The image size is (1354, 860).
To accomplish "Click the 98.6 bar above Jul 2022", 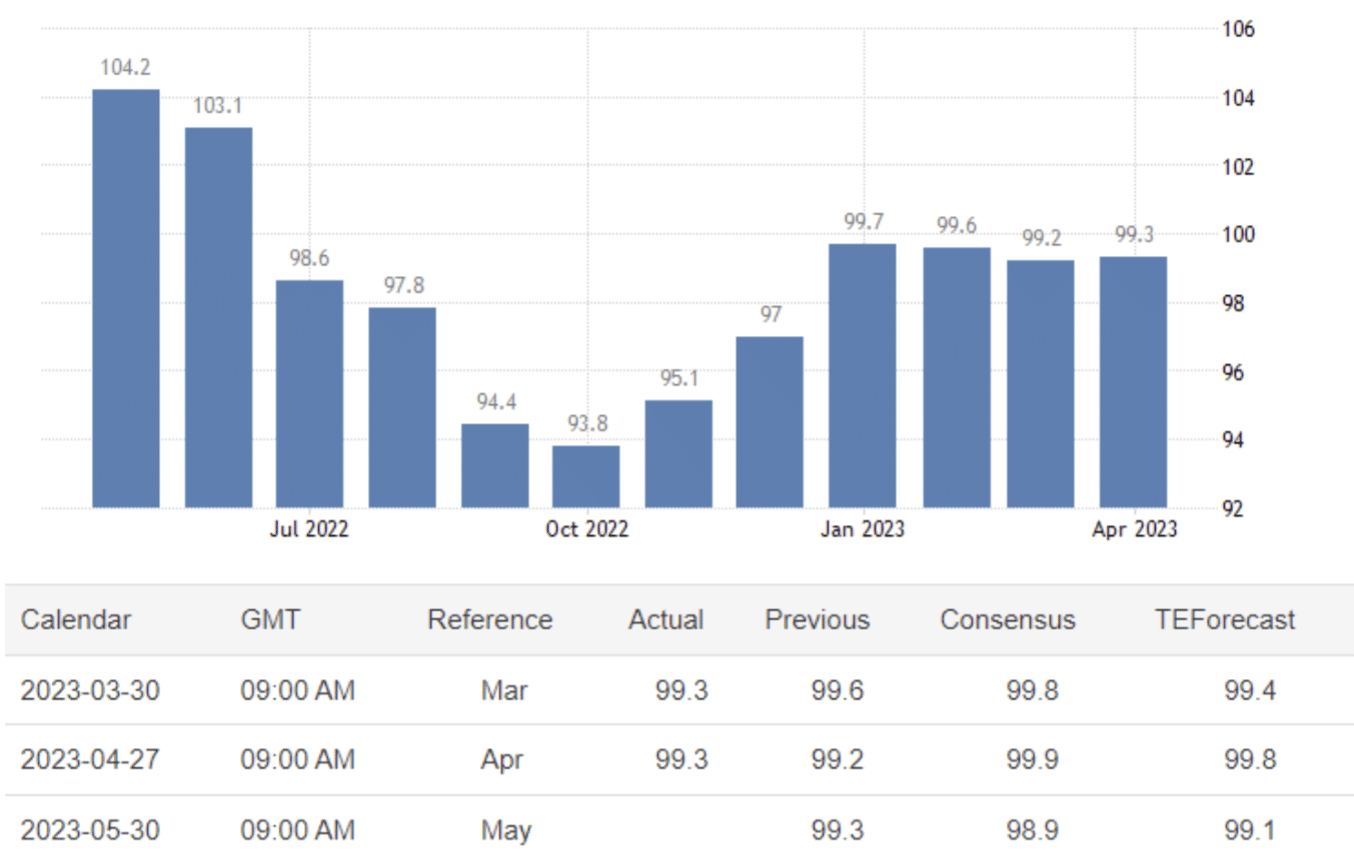I will pos(309,394).
